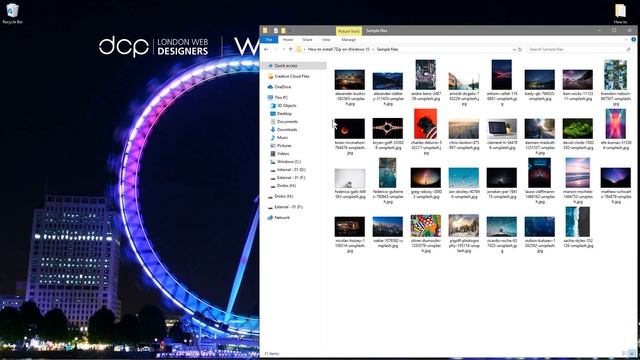Select Quick access in the navigation pane

294,66
